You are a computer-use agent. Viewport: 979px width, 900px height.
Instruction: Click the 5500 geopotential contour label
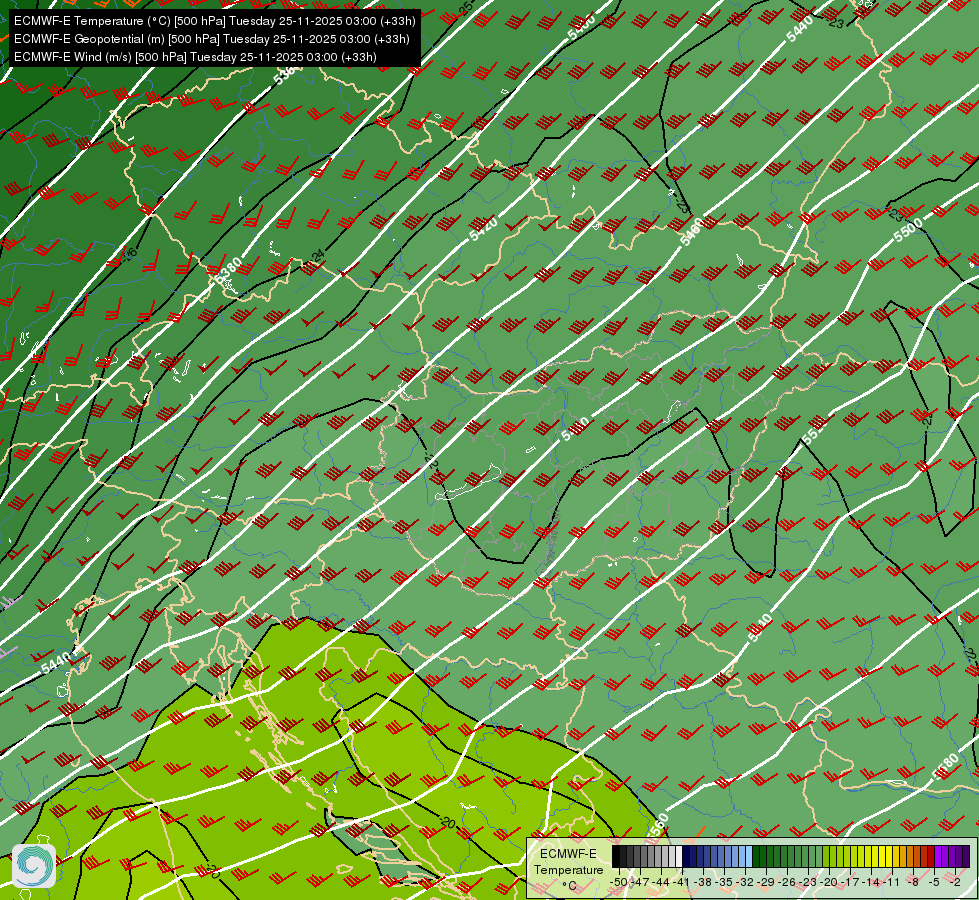(908, 231)
